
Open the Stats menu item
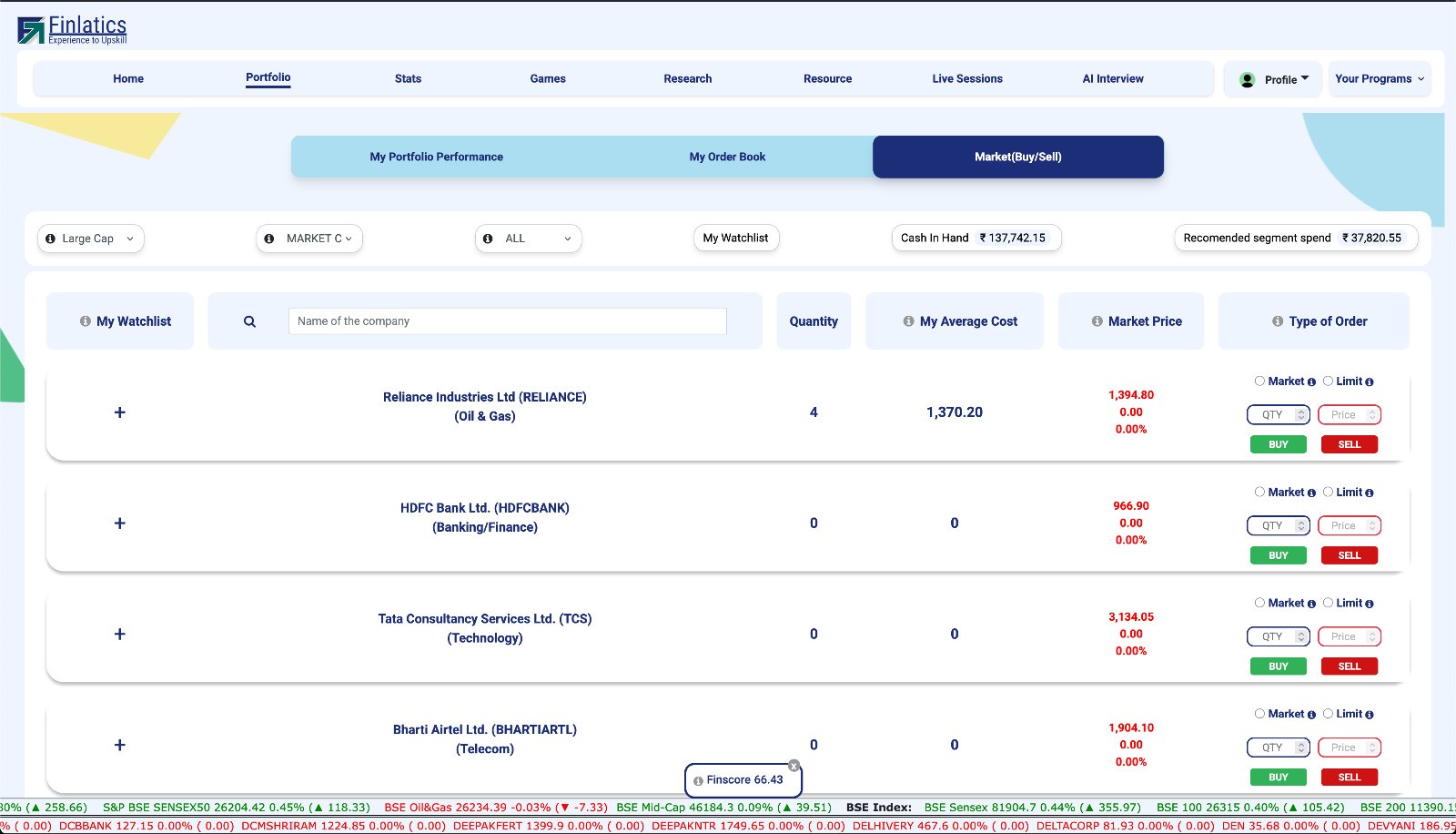[x=408, y=79]
